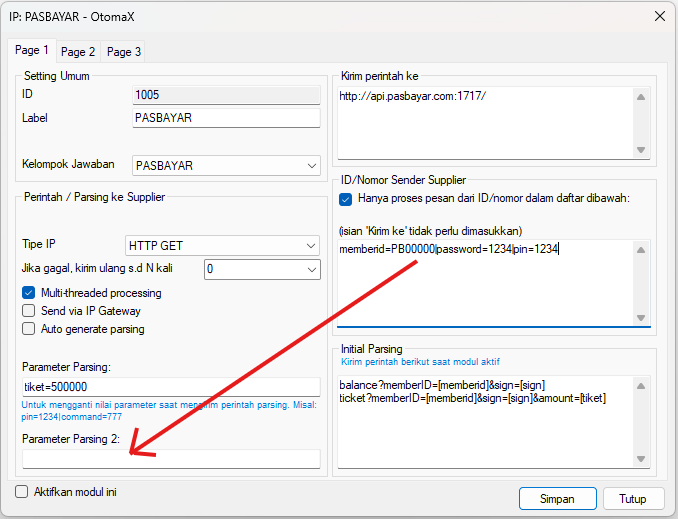Click the 'Jika gagal, kirim ulang s.d N kali' label
Image resolution: width=678 pixels, height=519 pixels.
click(97, 268)
